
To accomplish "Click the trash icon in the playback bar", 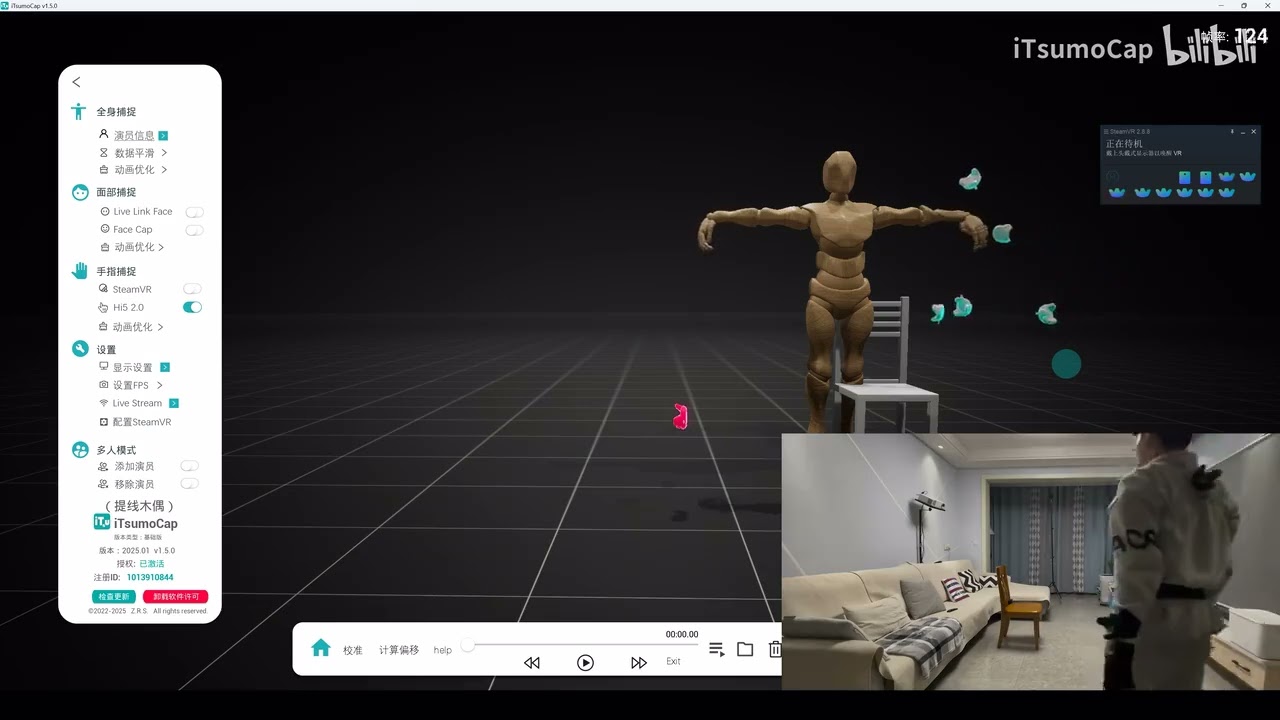I will (x=774, y=649).
